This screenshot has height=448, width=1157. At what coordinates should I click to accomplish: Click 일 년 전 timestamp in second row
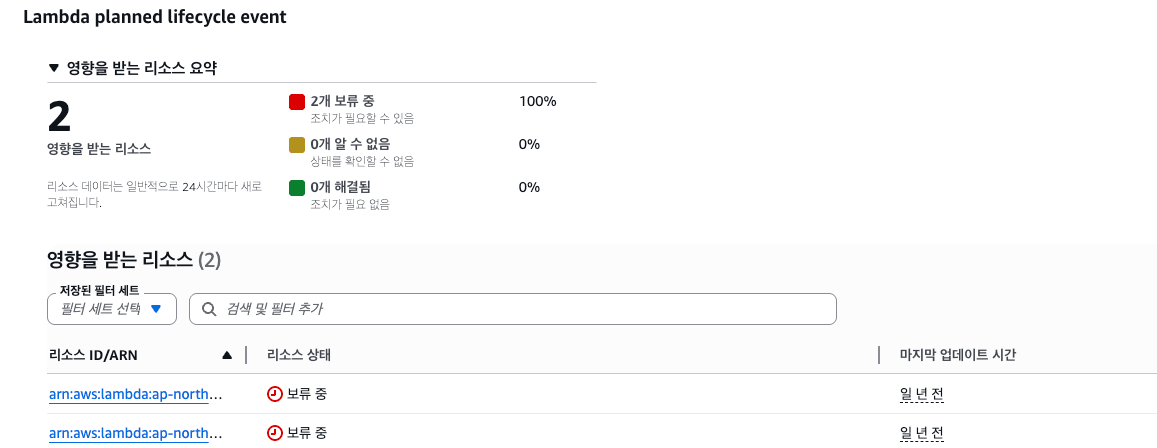(x=922, y=433)
